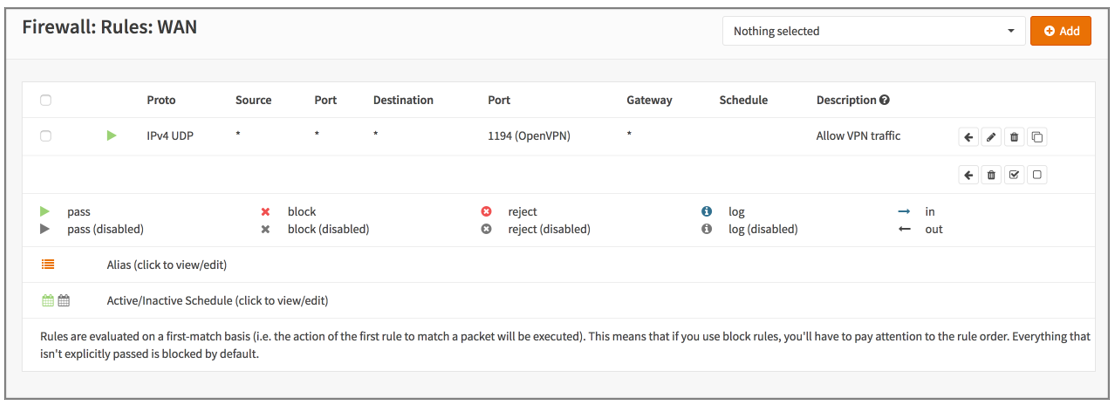Check the box for the IPv4 UDP rule

click(46, 136)
